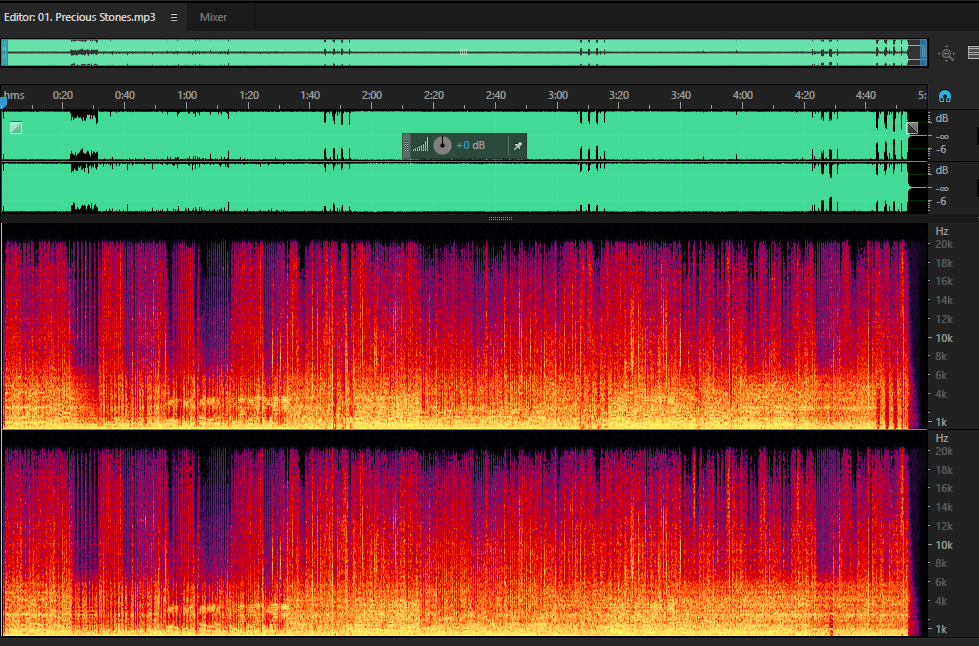
Task: Click 4:40 on the time ruler
Action: [865, 95]
